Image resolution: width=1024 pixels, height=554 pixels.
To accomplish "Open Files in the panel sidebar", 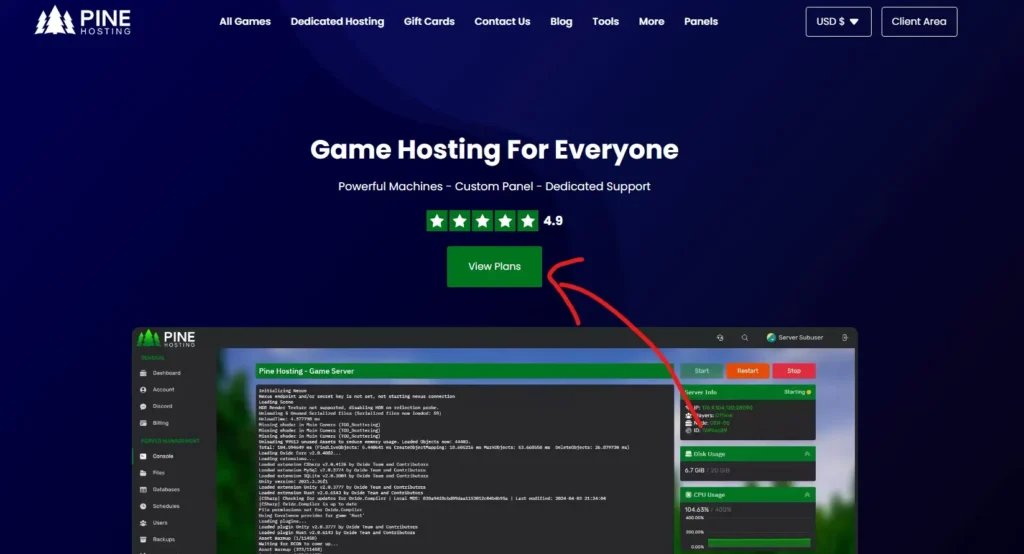I will pos(153,472).
